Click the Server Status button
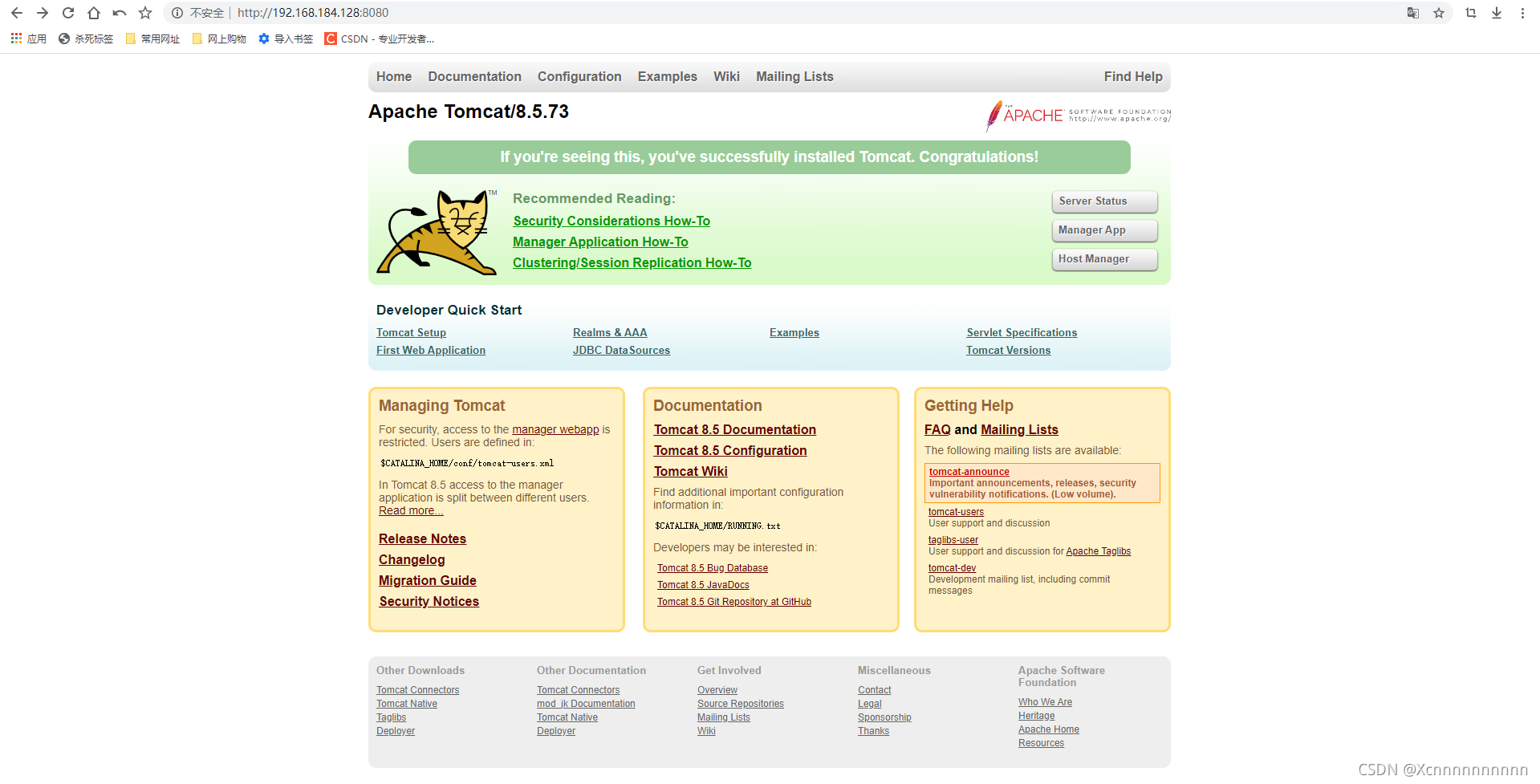 [1104, 201]
